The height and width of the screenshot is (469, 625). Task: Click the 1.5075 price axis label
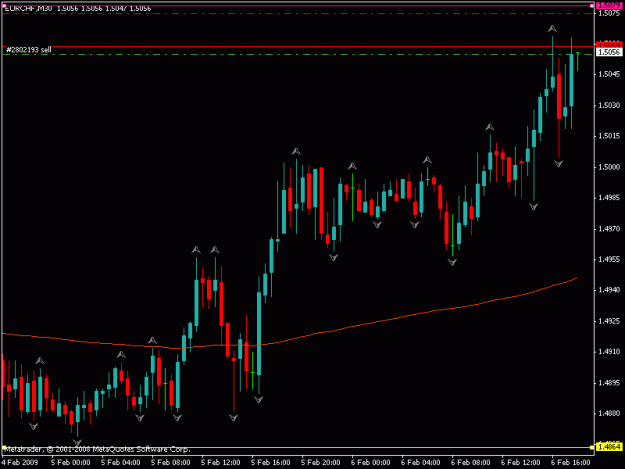(x=609, y=13)
